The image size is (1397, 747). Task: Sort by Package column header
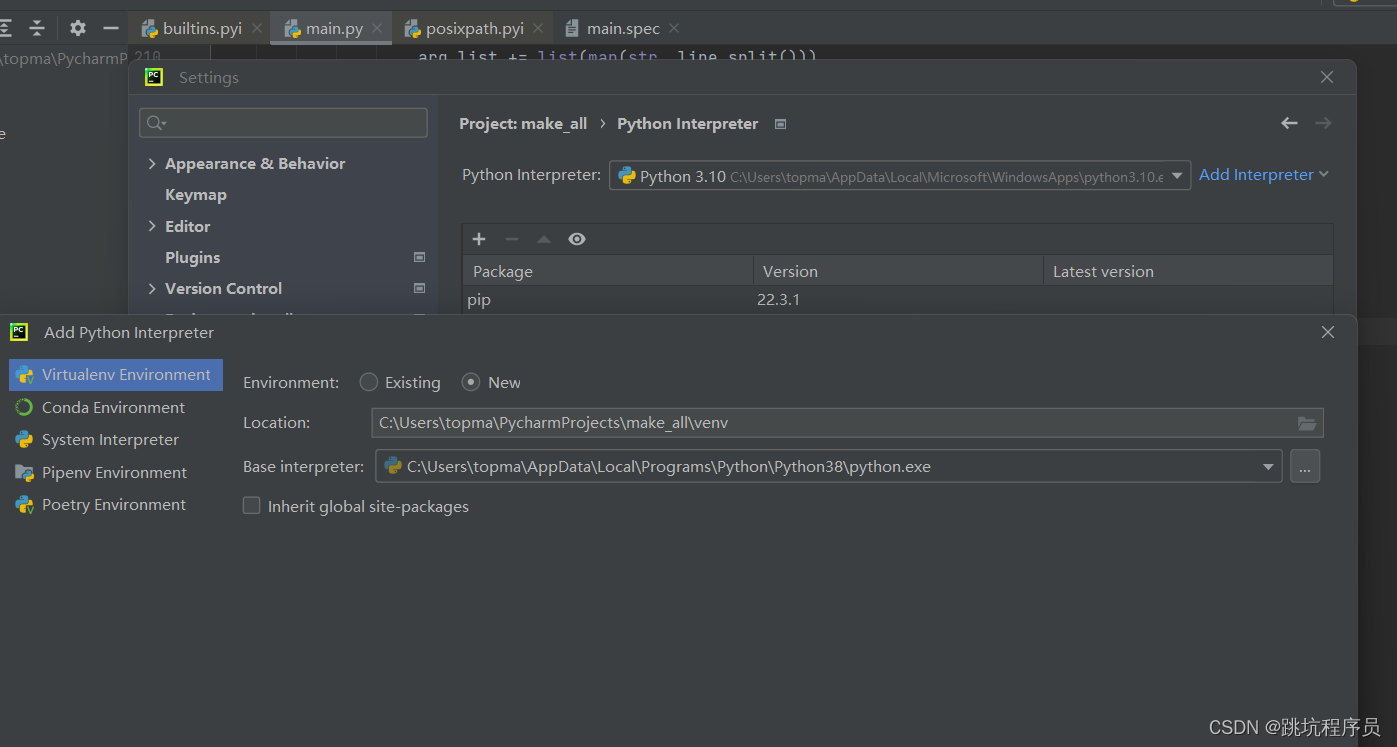click(607, 271)
